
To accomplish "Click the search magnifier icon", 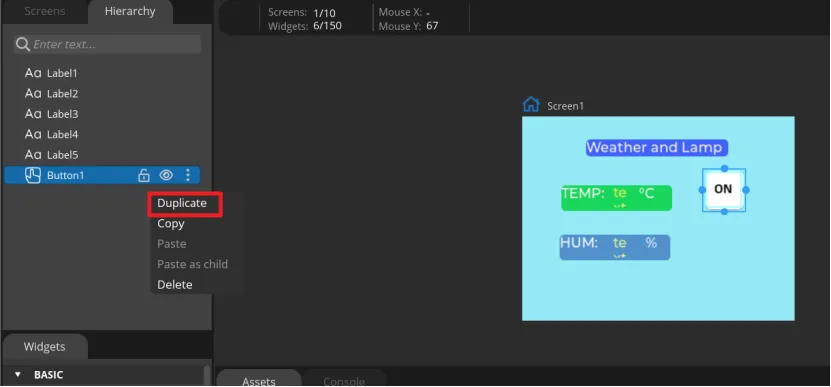I will coord(22,44).
